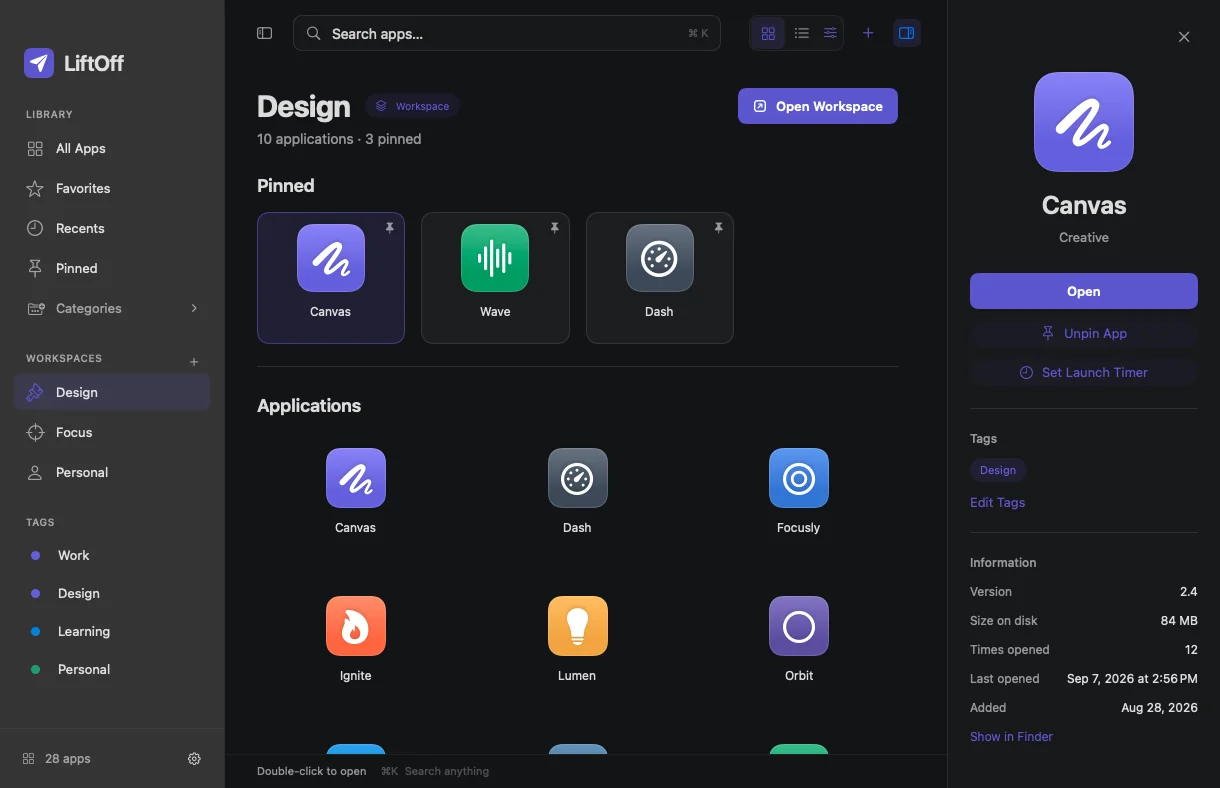Click the Show in Finder link

[1011, 736]
